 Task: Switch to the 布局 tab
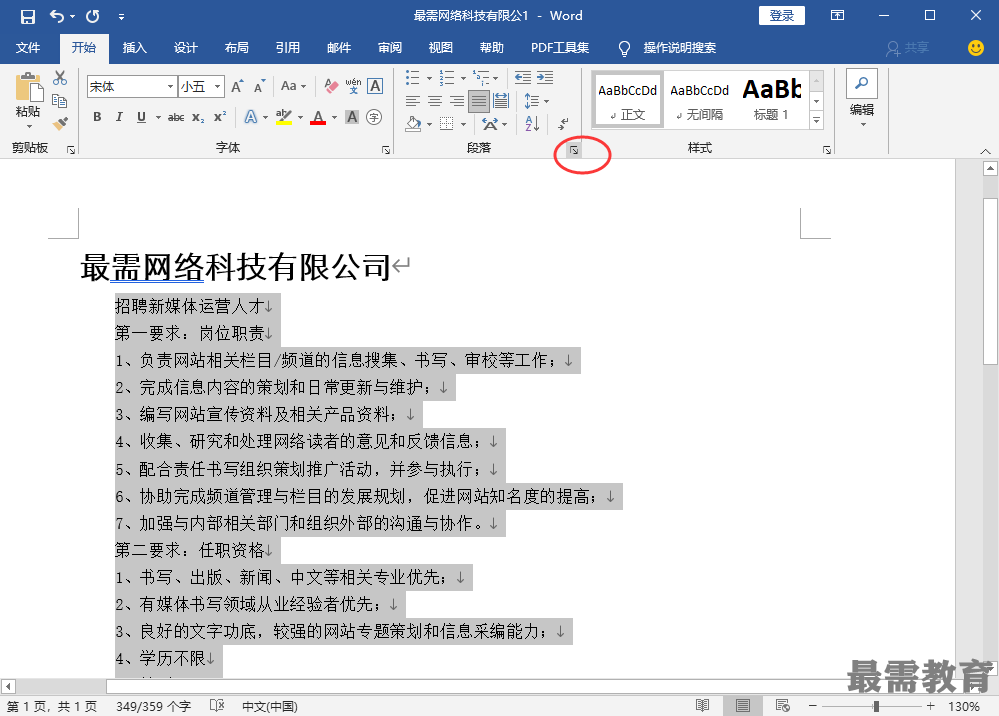236,48
